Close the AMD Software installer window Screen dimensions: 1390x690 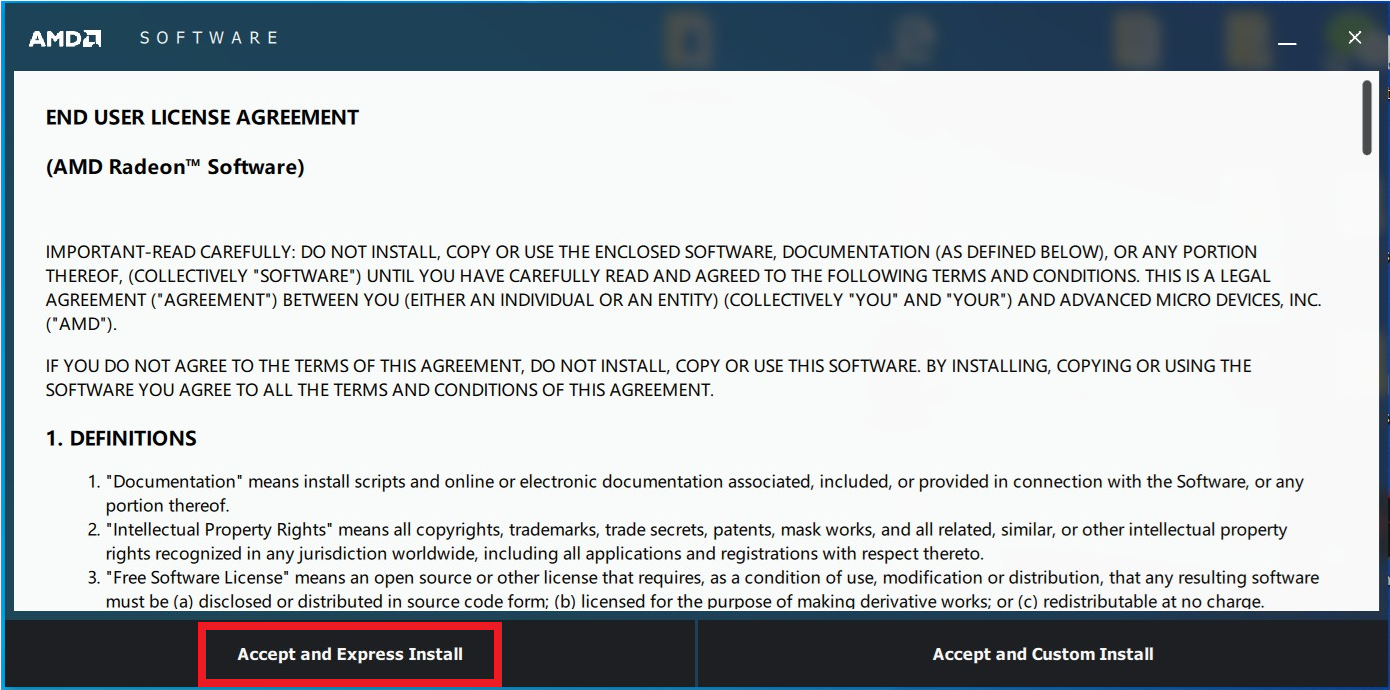tap(1354, 38)
